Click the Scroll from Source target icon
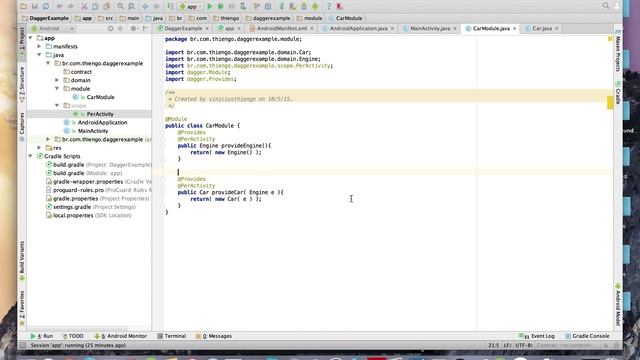The height and width of the screenshot is (360, 640). click(110, 29)
